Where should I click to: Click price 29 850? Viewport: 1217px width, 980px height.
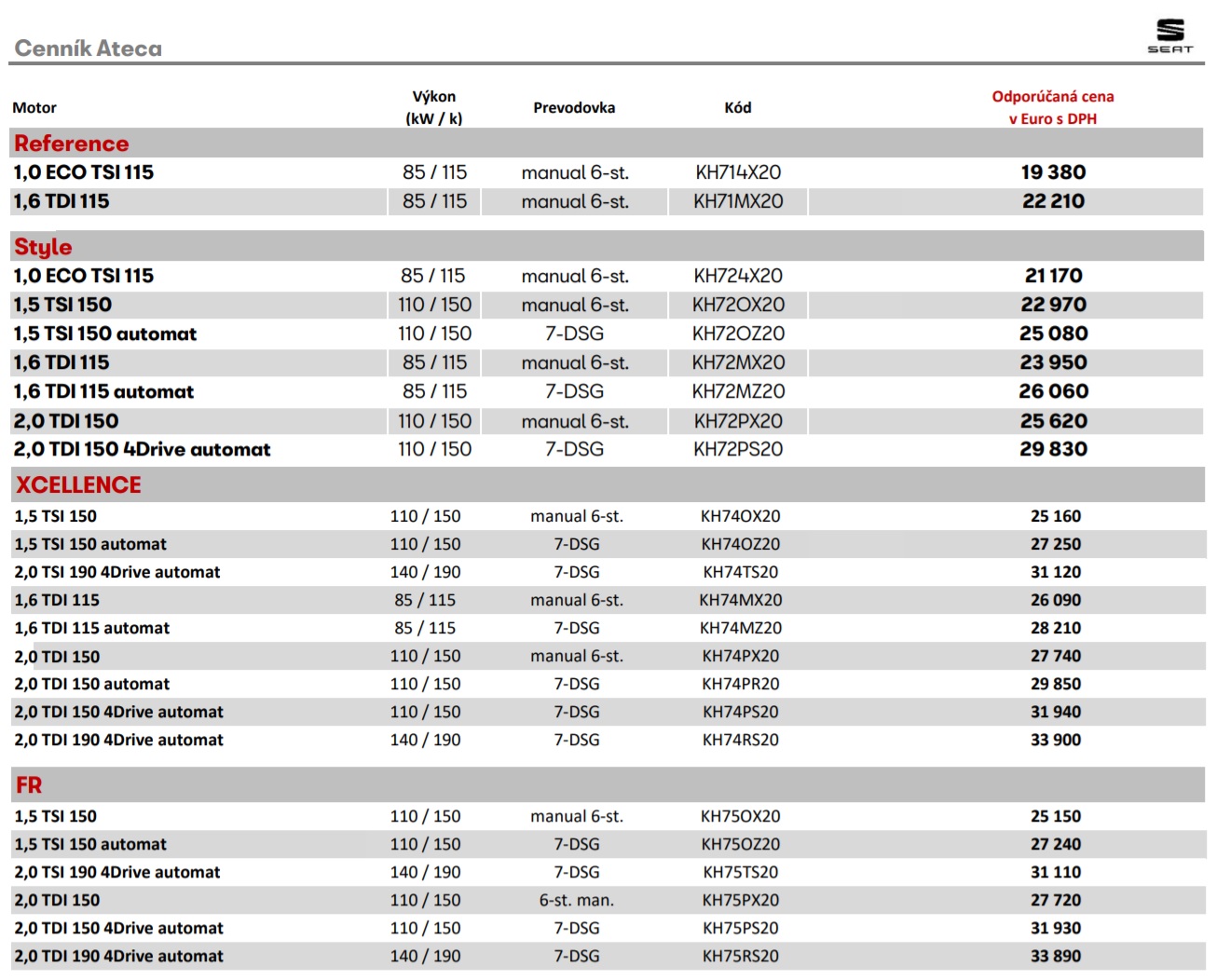coord(1056,684)
